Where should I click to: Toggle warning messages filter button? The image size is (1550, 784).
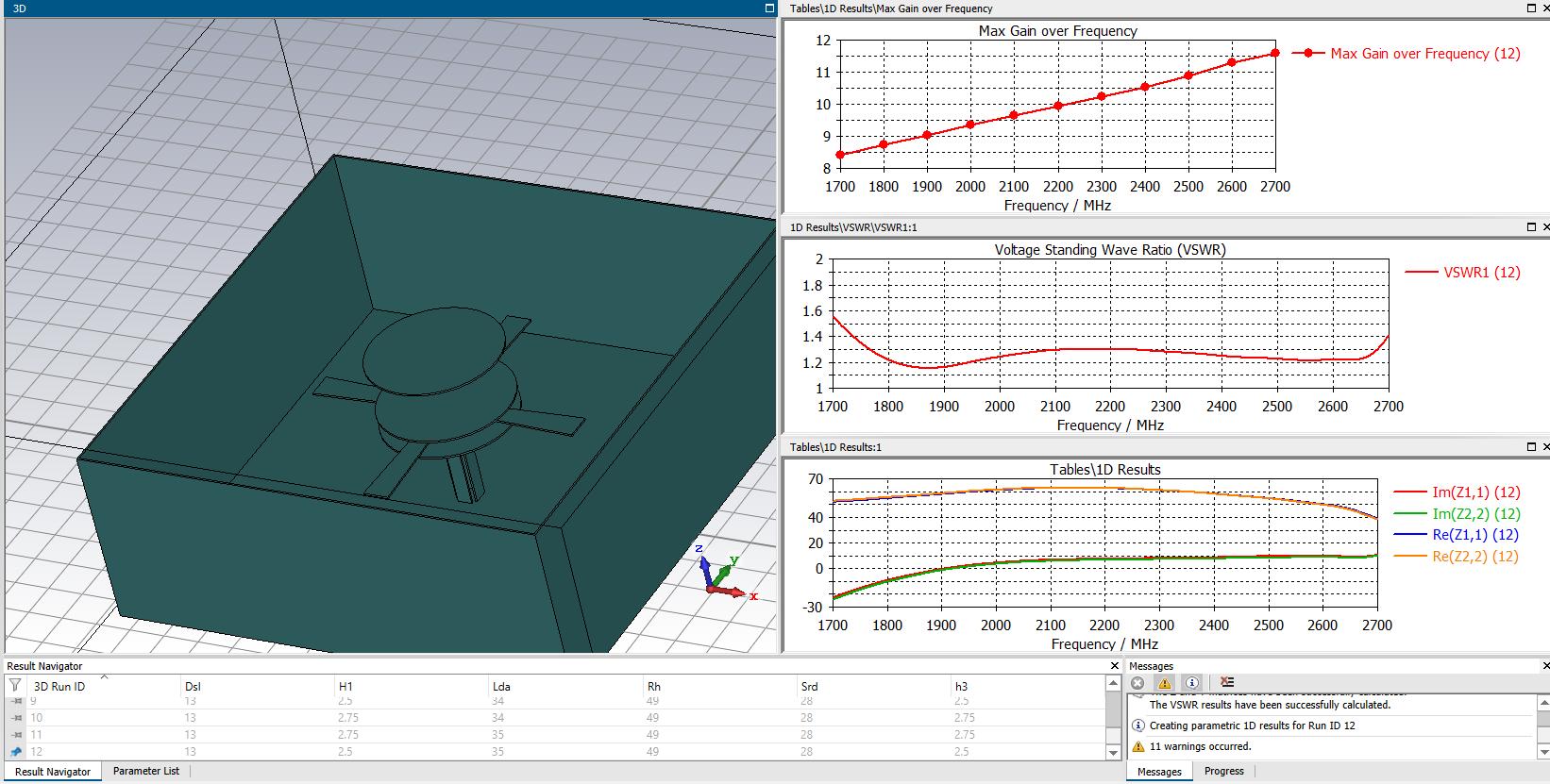pyautogui.click(x=1165, y=683)
